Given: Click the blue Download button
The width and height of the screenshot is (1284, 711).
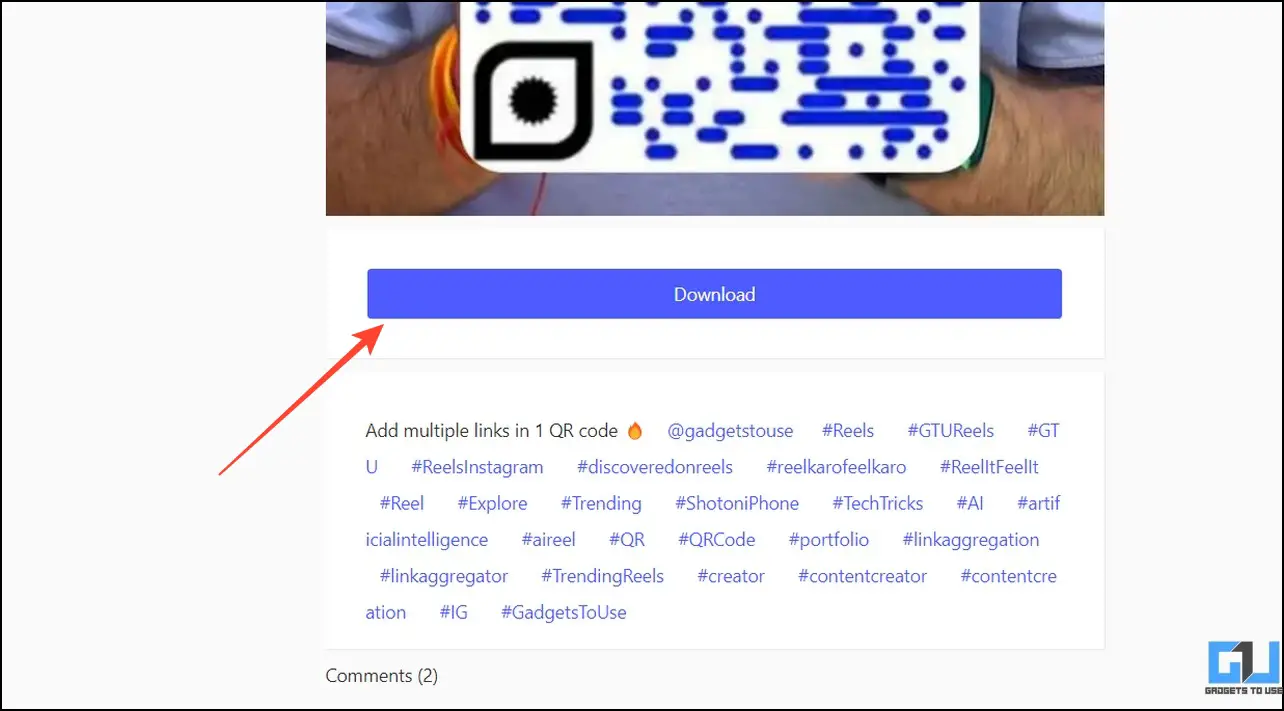Looking at the screenshot, I should click(x=714, y=294).
